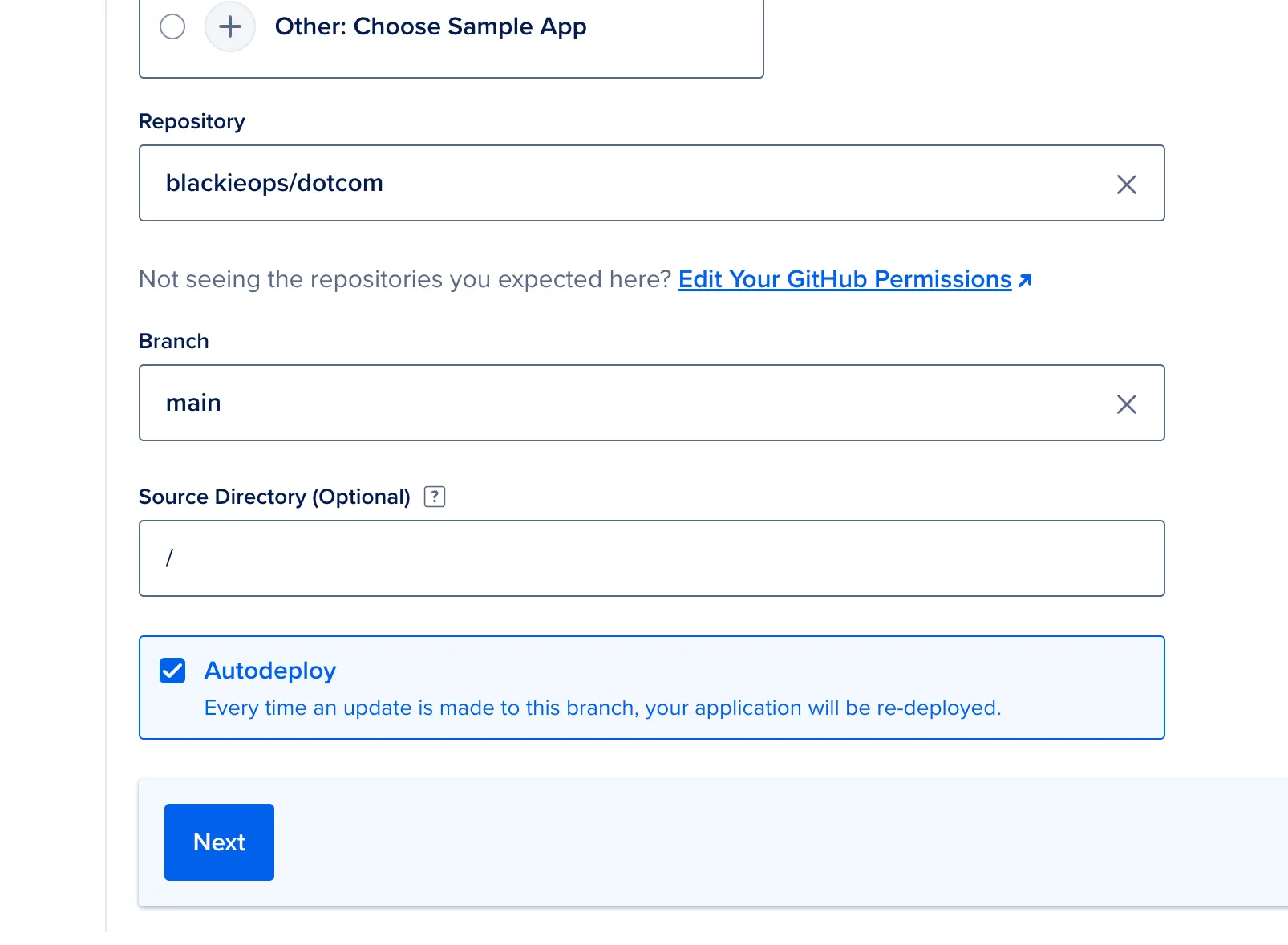Open the Repository dropdown field
The image size is (1288, 945).
651,183
